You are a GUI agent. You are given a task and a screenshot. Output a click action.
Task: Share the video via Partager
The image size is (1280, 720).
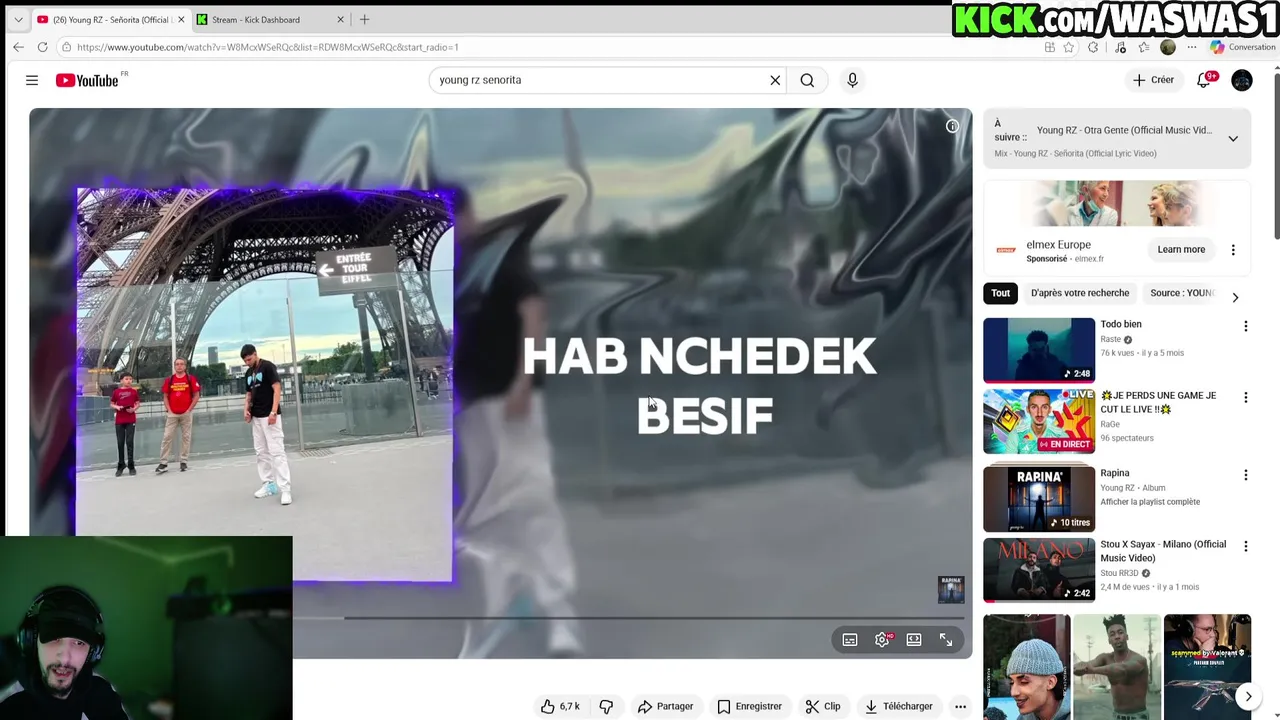click(x=666, y=706)
